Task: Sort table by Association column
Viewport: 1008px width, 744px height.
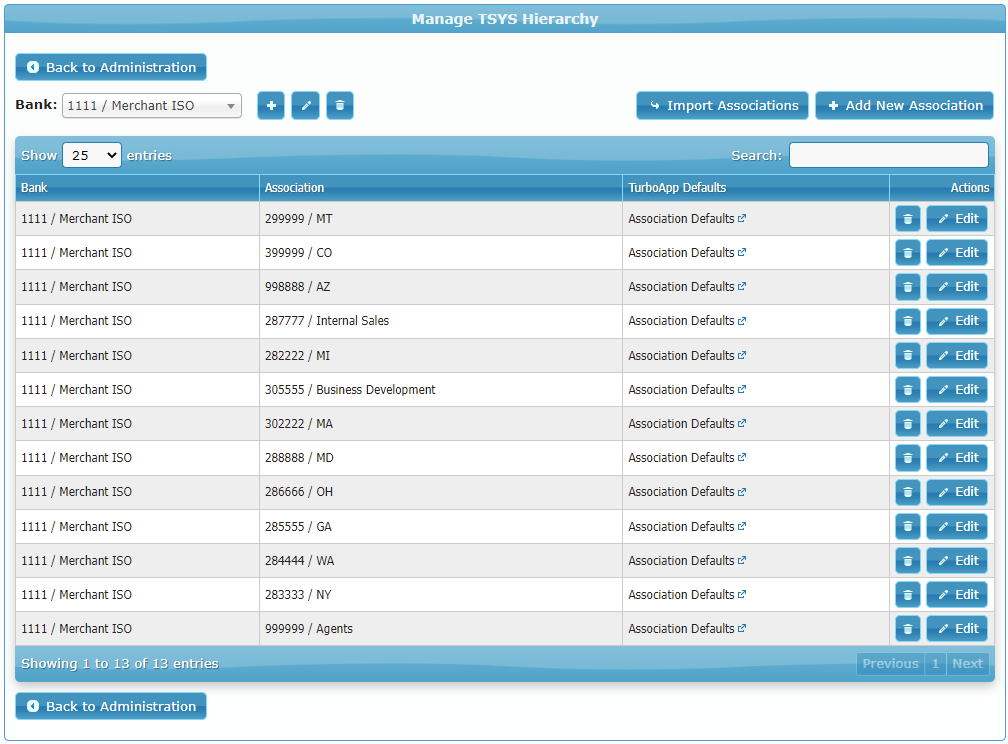Action: 441,188
